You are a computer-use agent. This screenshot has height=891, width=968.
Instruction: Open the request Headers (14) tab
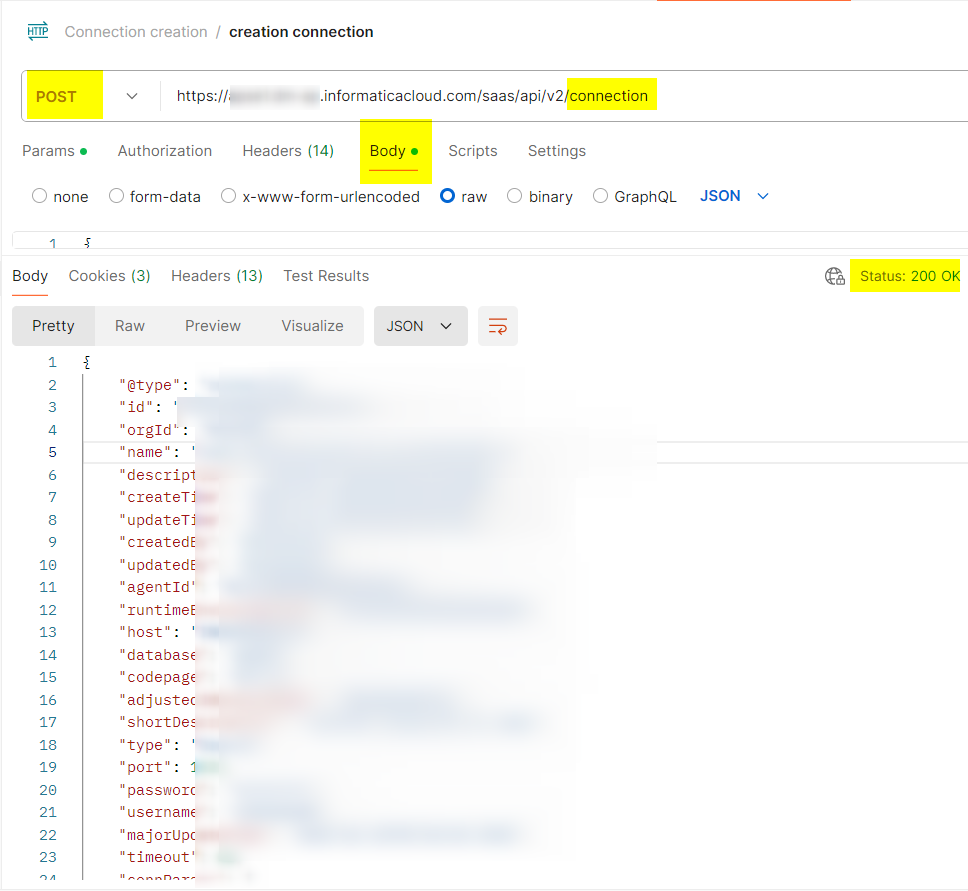288,151
